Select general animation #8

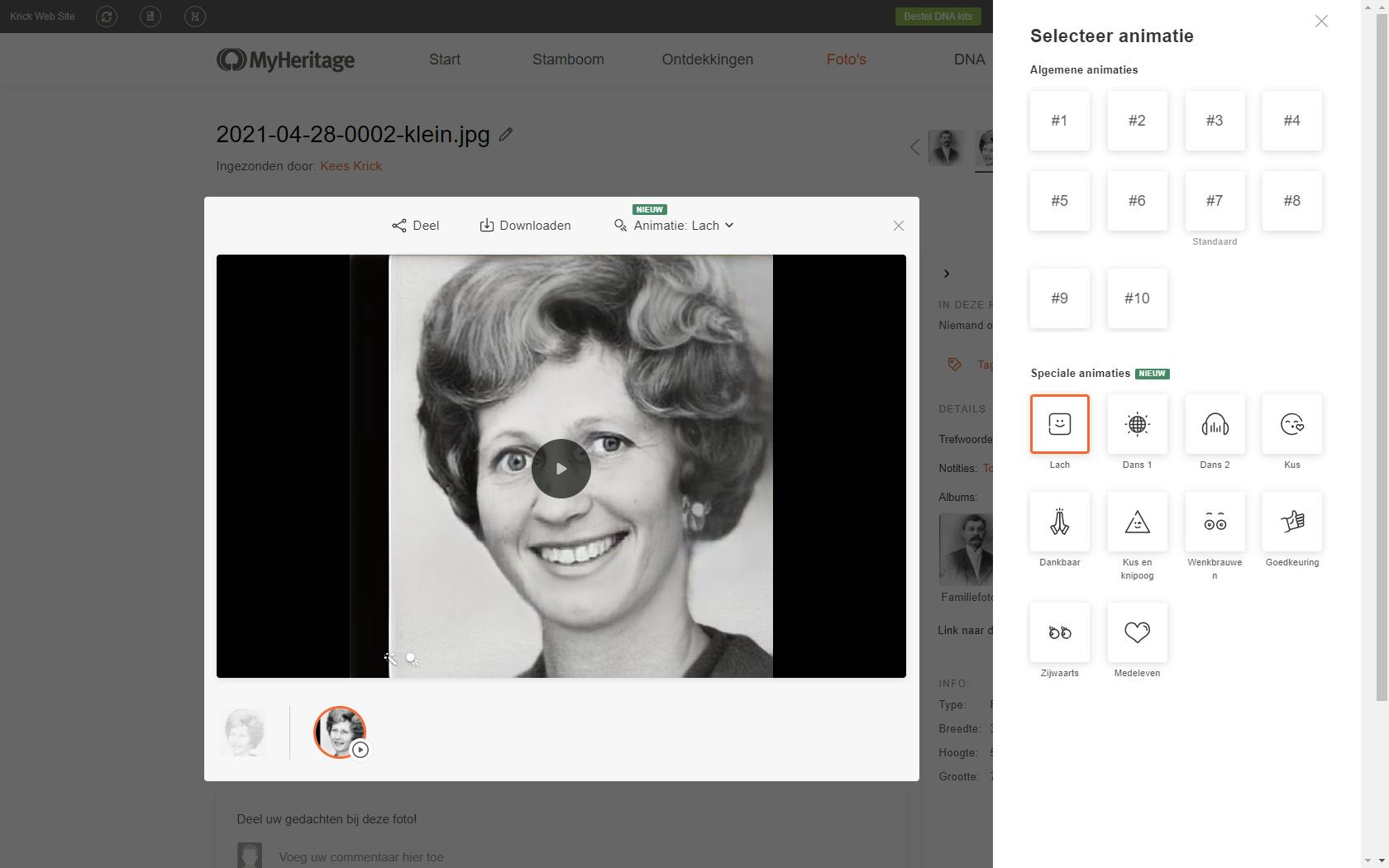coord(1291,201)
